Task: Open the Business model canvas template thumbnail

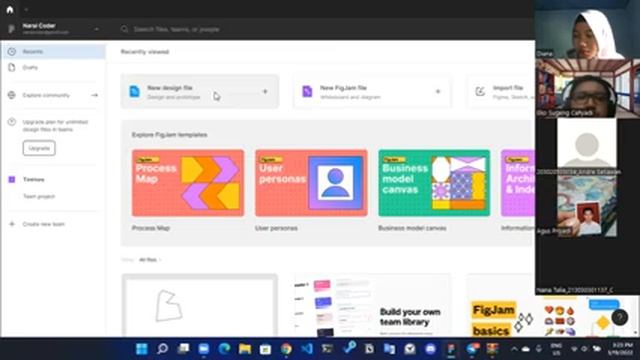Action: click(x=434, y=183)
